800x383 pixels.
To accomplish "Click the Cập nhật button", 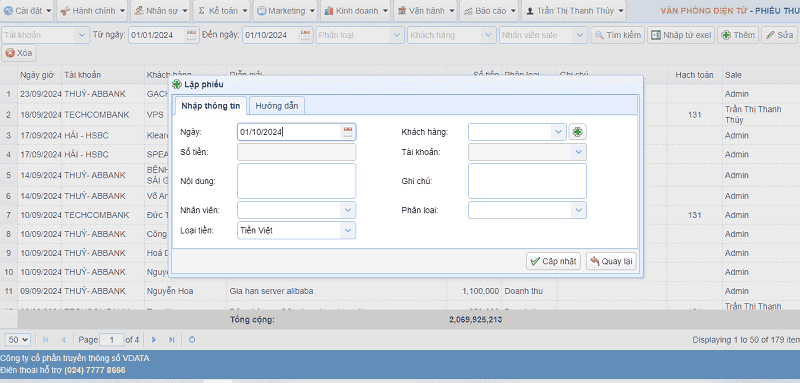I will click(553, 261).
